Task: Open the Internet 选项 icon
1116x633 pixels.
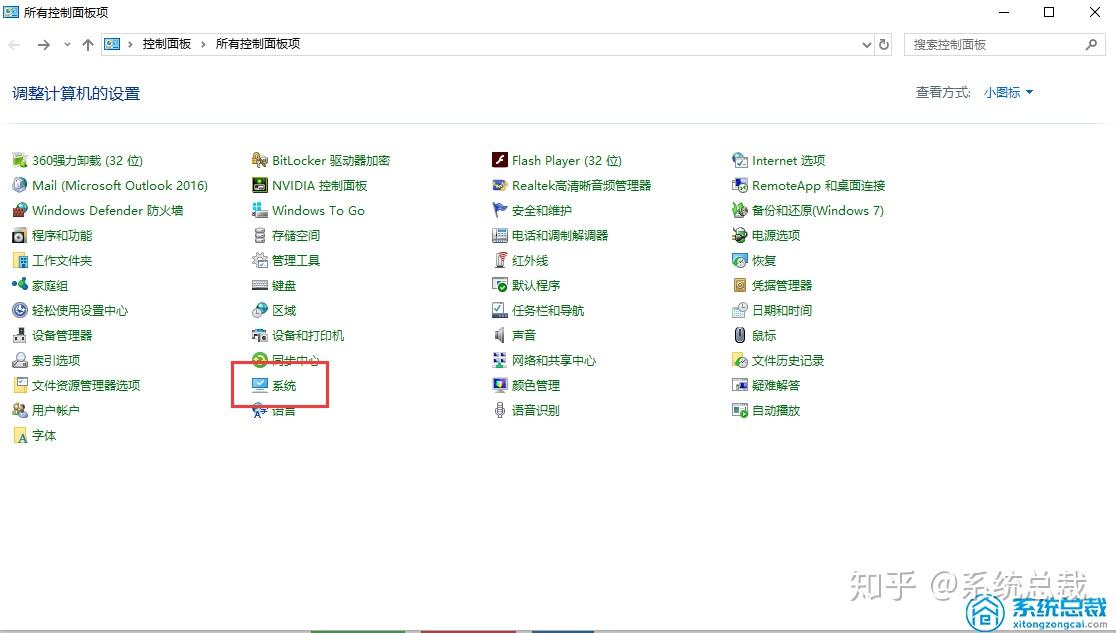Action: [739, 160]
